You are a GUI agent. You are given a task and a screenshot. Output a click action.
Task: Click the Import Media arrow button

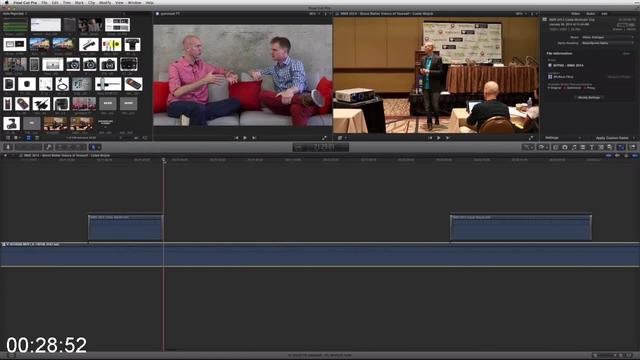[x=8, y=147]
